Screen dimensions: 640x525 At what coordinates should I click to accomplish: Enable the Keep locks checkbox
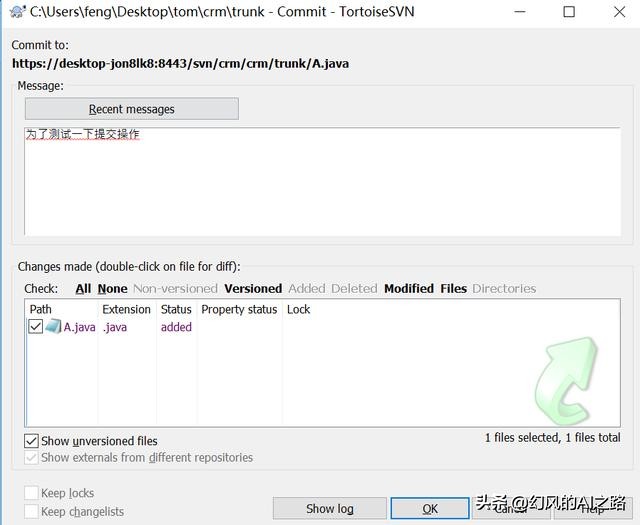pyautogui.click(x=31, y=493)
